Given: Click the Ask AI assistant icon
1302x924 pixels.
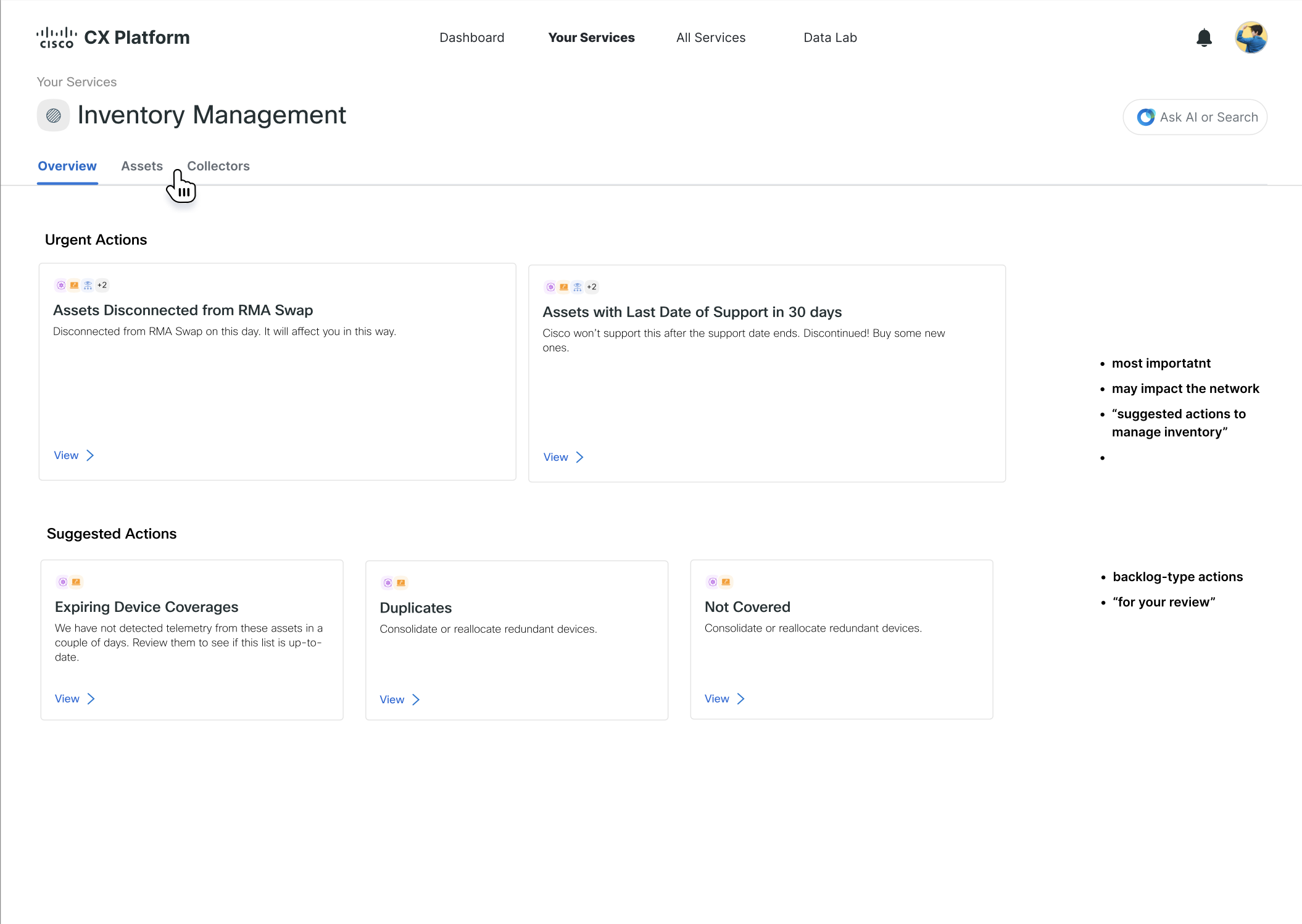Looking at the screenshot, I should [1145, 117].
